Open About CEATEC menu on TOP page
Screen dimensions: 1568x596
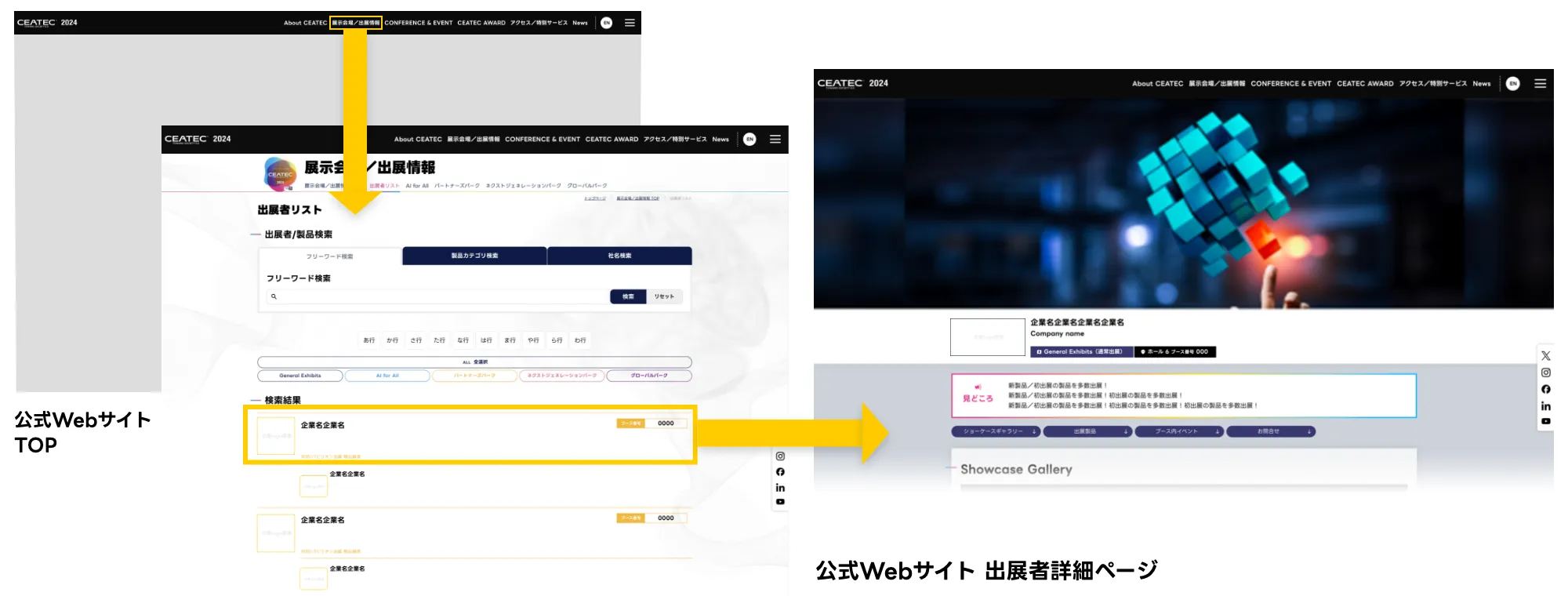coord(305,23)
